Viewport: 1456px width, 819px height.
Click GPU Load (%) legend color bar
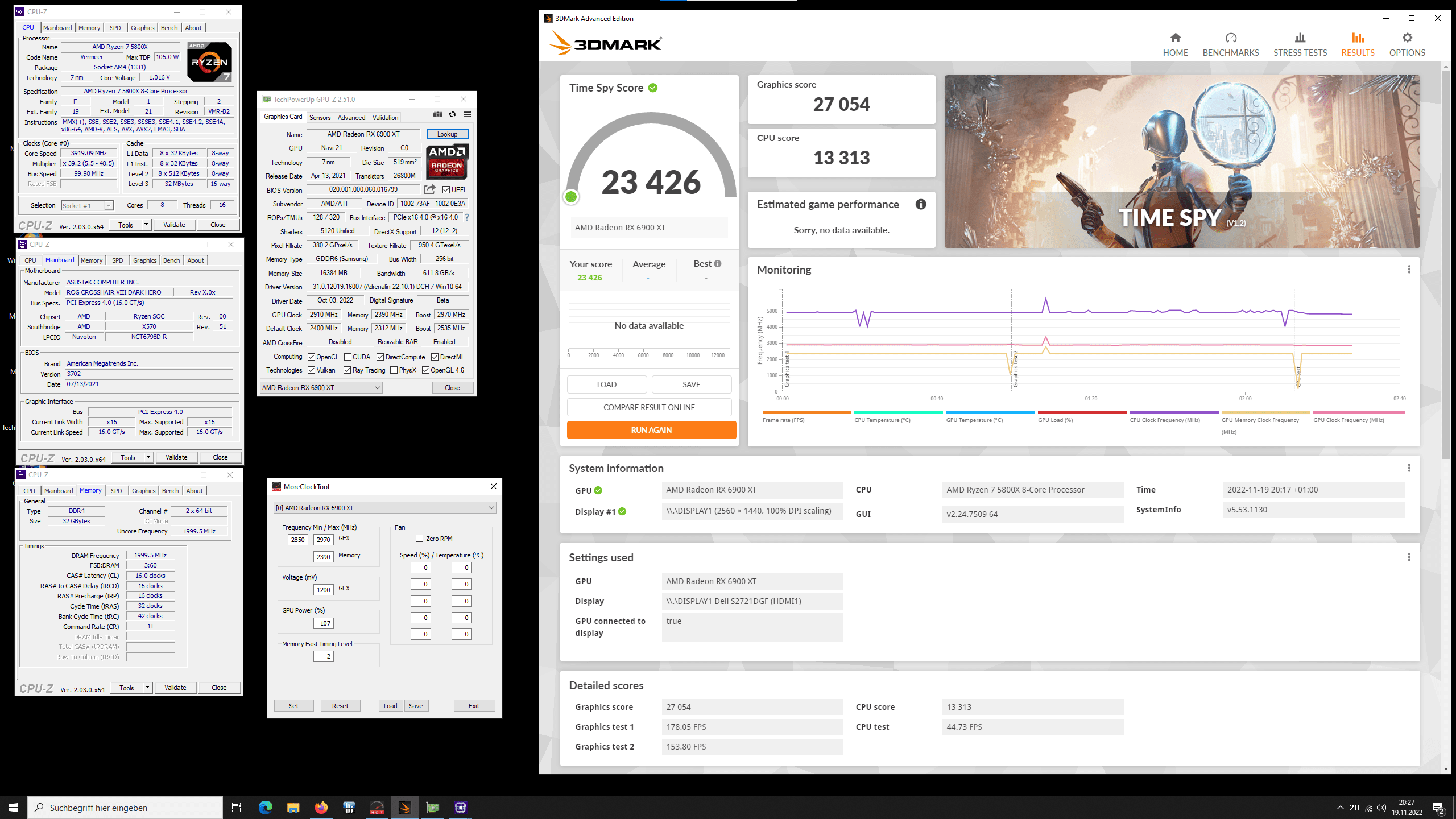tap(1082, 412)
